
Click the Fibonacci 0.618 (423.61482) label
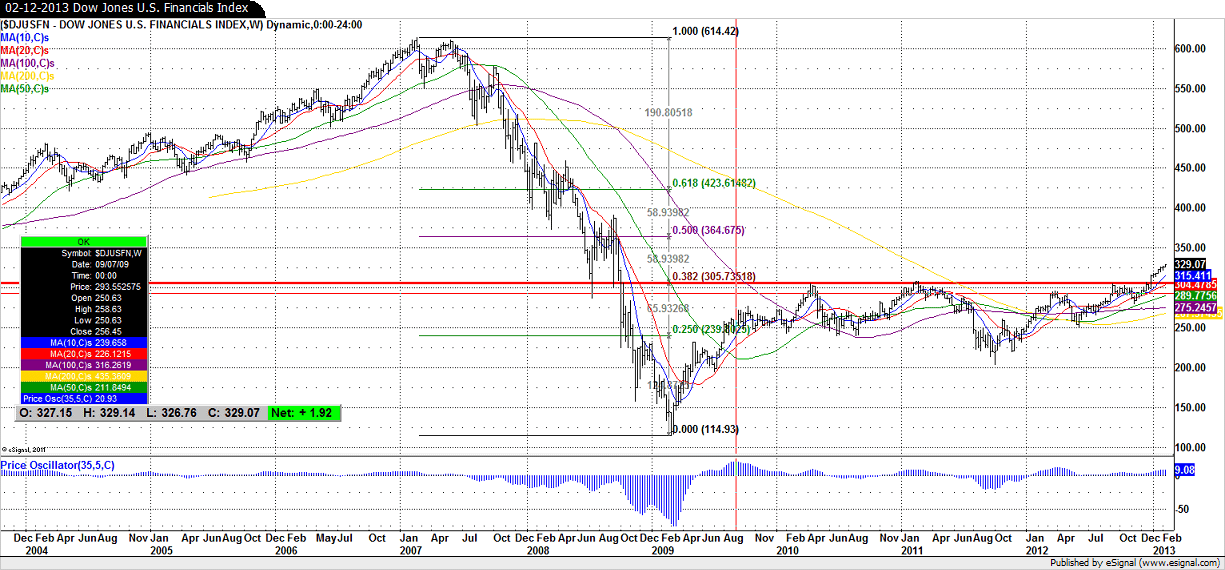coord(712,183)
